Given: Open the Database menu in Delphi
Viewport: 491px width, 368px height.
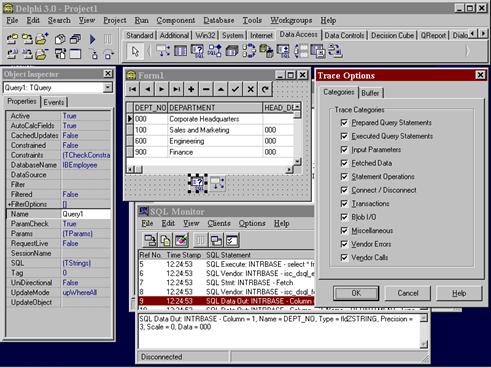Looking at the screenshot, I should (x=219, y=20).
